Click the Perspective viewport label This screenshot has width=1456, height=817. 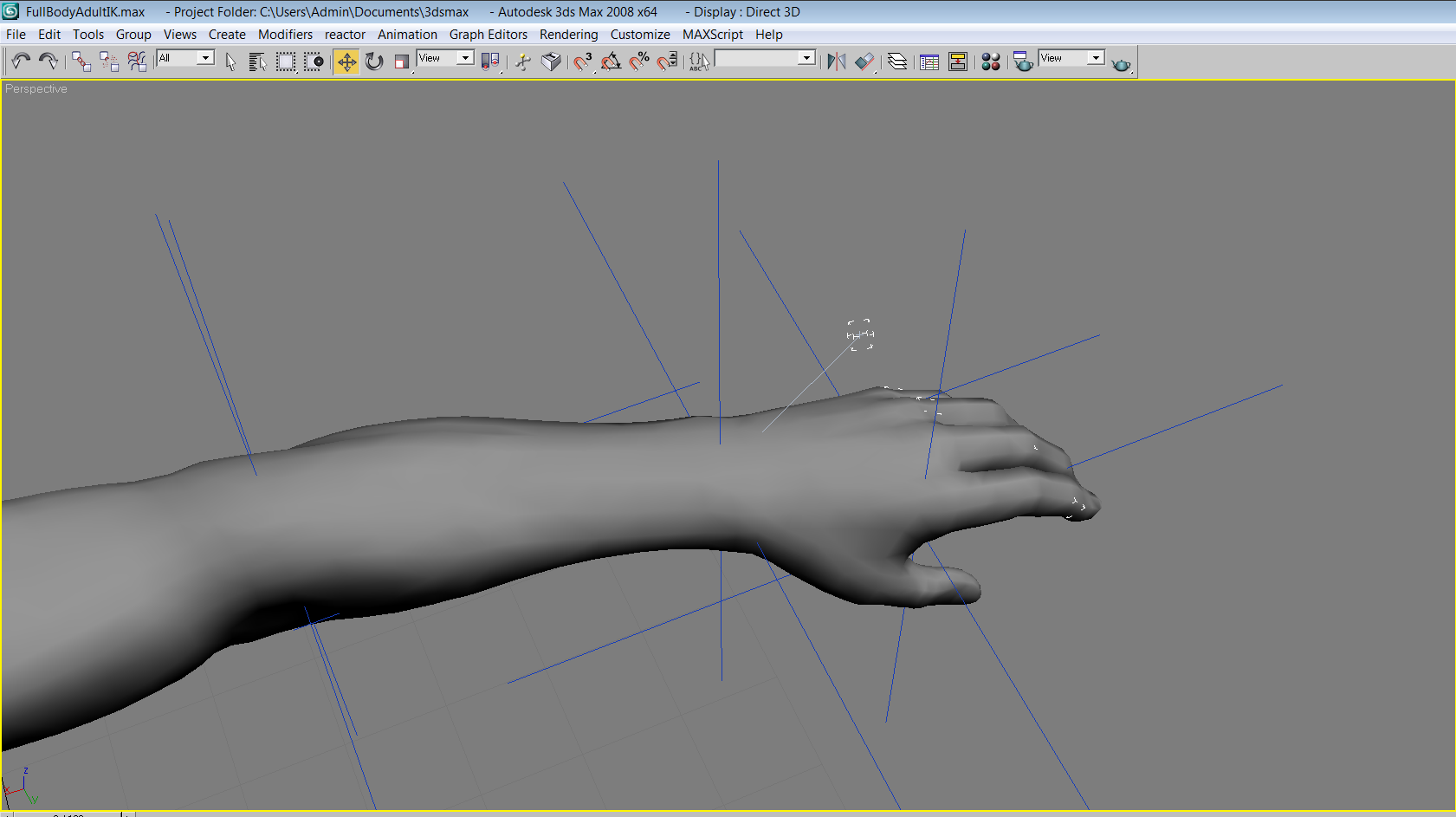(x=36, y=88)
